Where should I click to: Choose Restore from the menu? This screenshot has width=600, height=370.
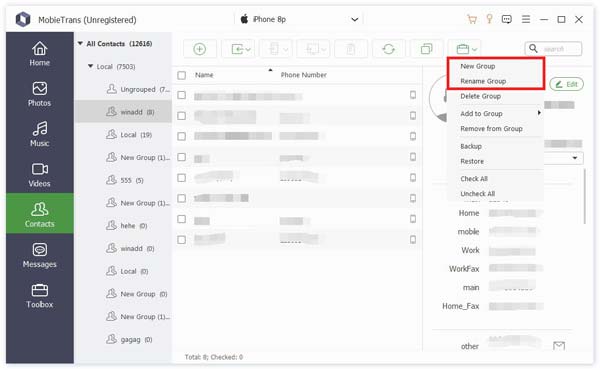472,161
